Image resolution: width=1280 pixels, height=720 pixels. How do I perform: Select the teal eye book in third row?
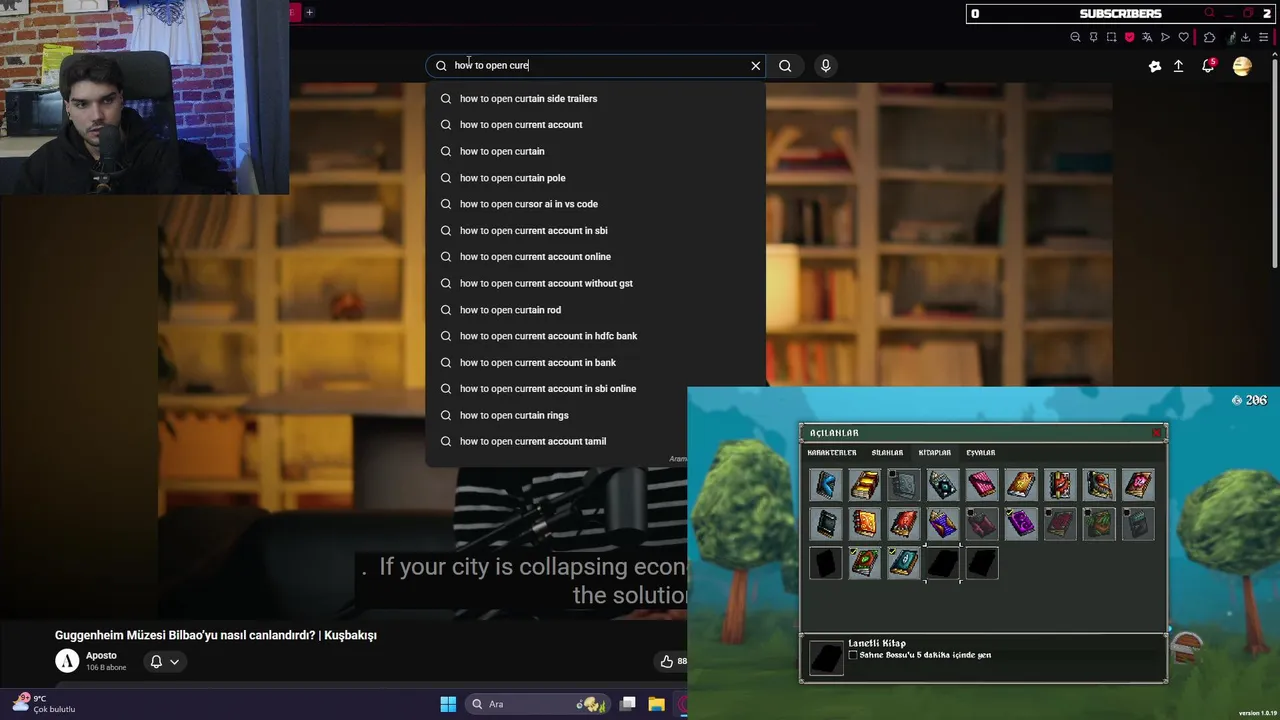click(x=904, y=563)
